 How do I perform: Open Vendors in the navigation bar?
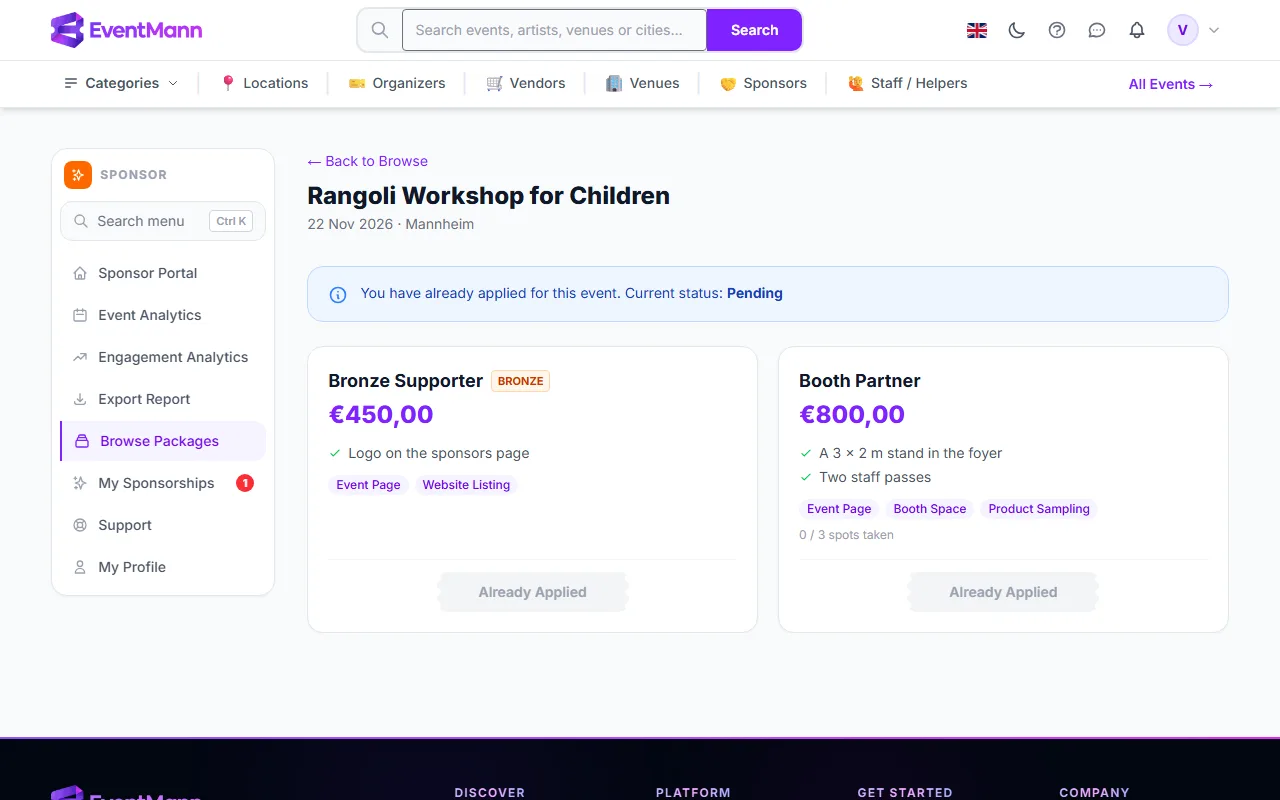(x=526, y=83)
